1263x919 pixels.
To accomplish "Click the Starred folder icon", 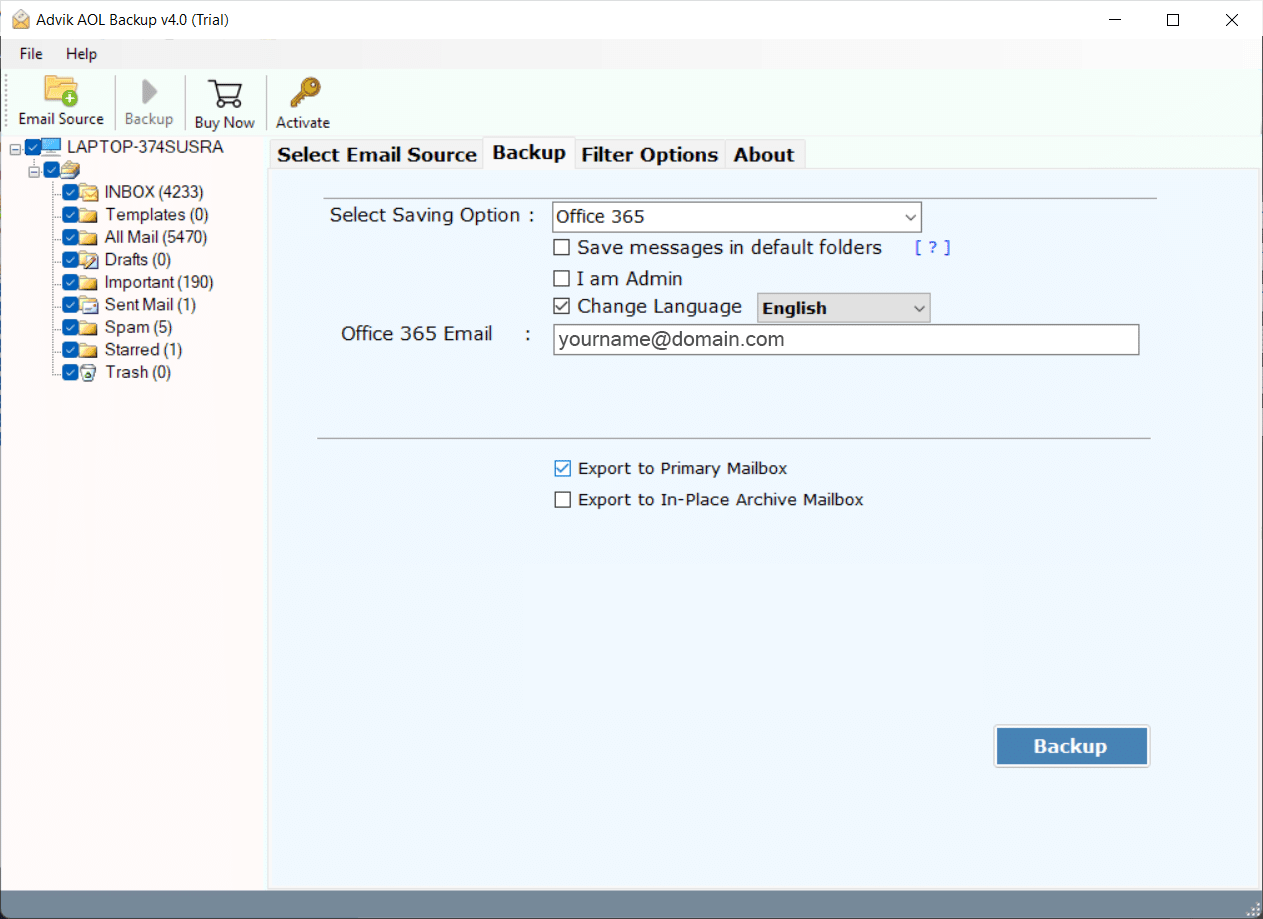I will [89, 350].
